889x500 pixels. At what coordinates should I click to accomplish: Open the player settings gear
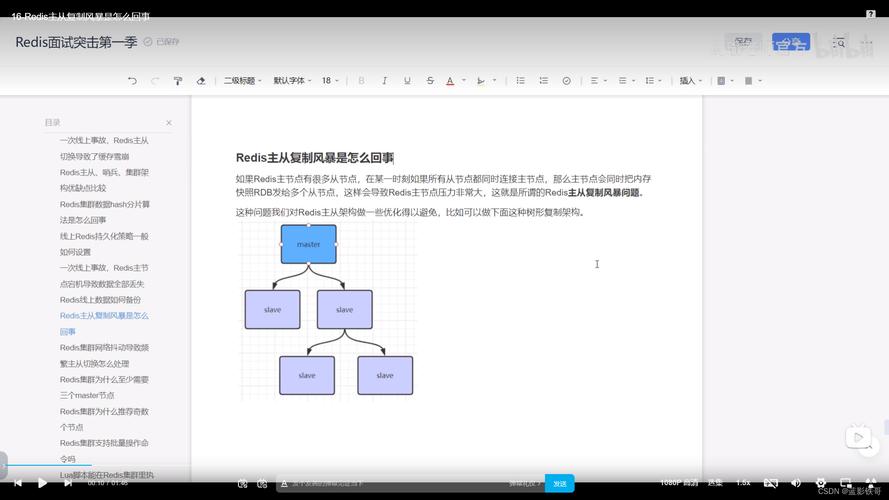820,483
